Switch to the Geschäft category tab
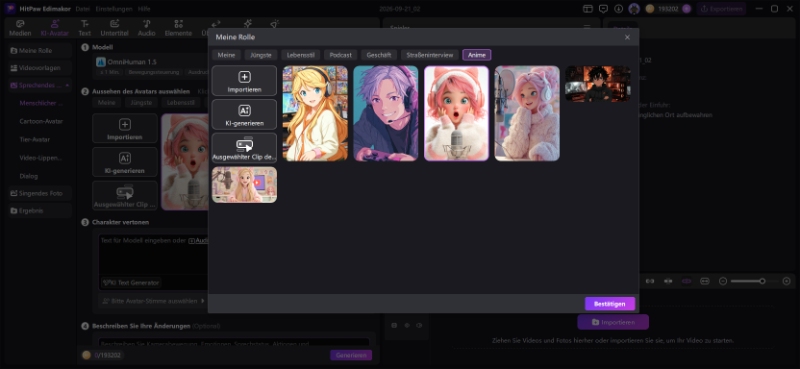 coord(379,55)
